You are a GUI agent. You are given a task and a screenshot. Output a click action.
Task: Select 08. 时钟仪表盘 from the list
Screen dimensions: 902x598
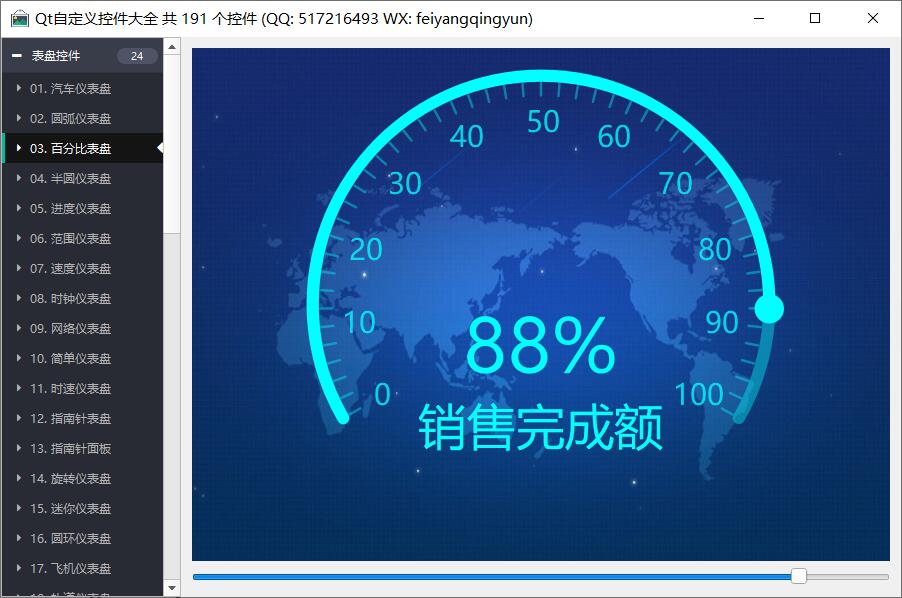(70, 299)
